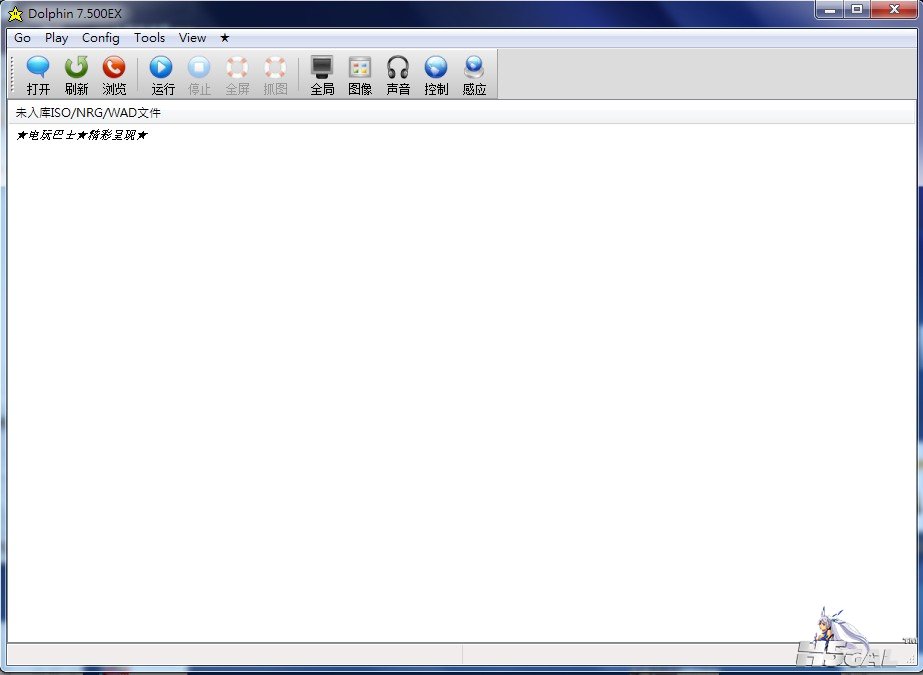Click the 全屏 (Fullscreen) toolbar icon
This screenshot has width=923, height=675.
tap(237, 75)
